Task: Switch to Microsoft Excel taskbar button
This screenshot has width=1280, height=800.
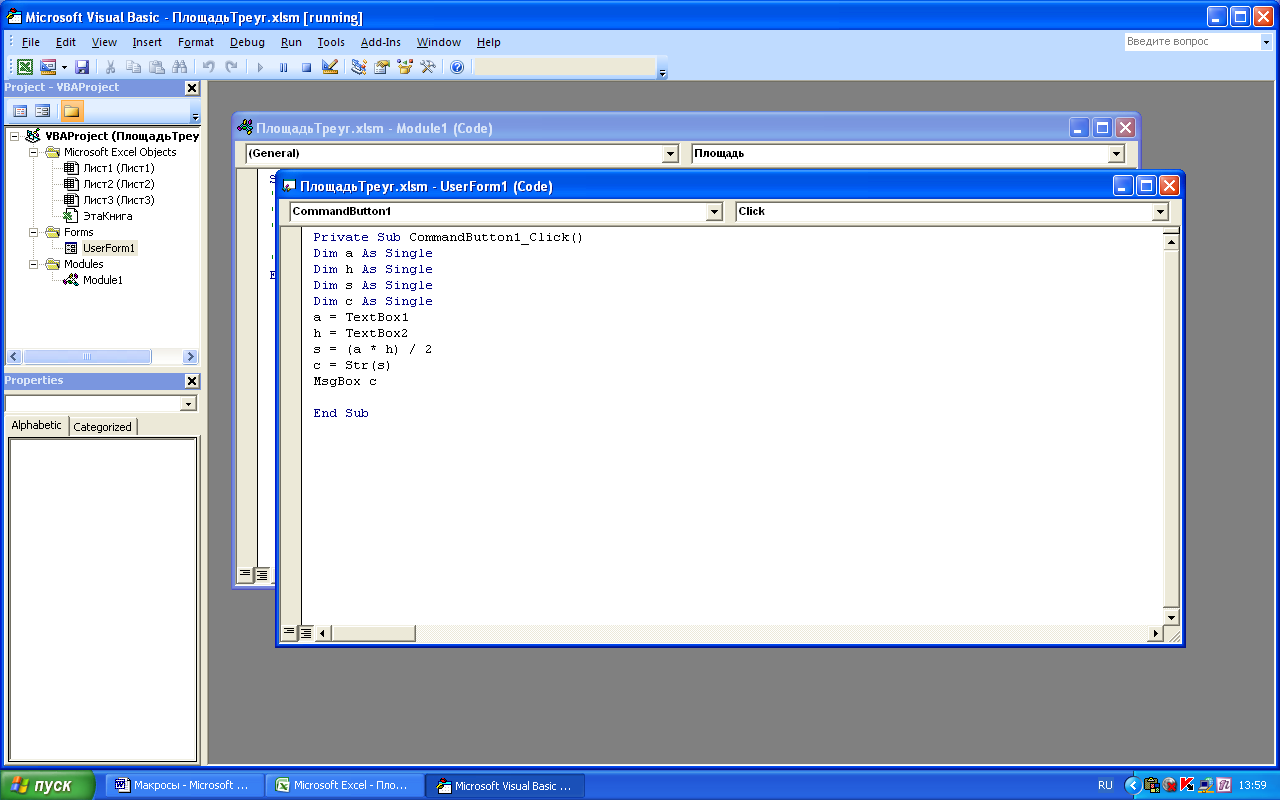Action: point(344,785)
